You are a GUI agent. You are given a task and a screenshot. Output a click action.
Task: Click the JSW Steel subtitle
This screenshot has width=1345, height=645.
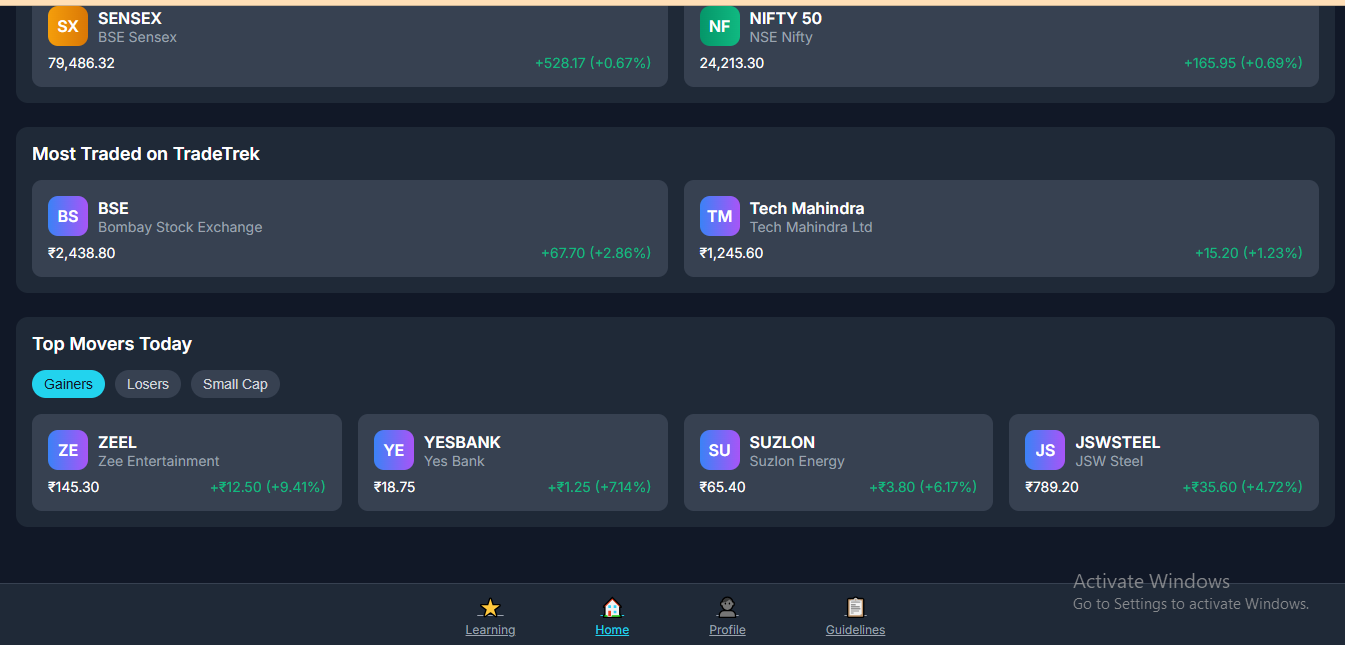[x=1108, y=461]
